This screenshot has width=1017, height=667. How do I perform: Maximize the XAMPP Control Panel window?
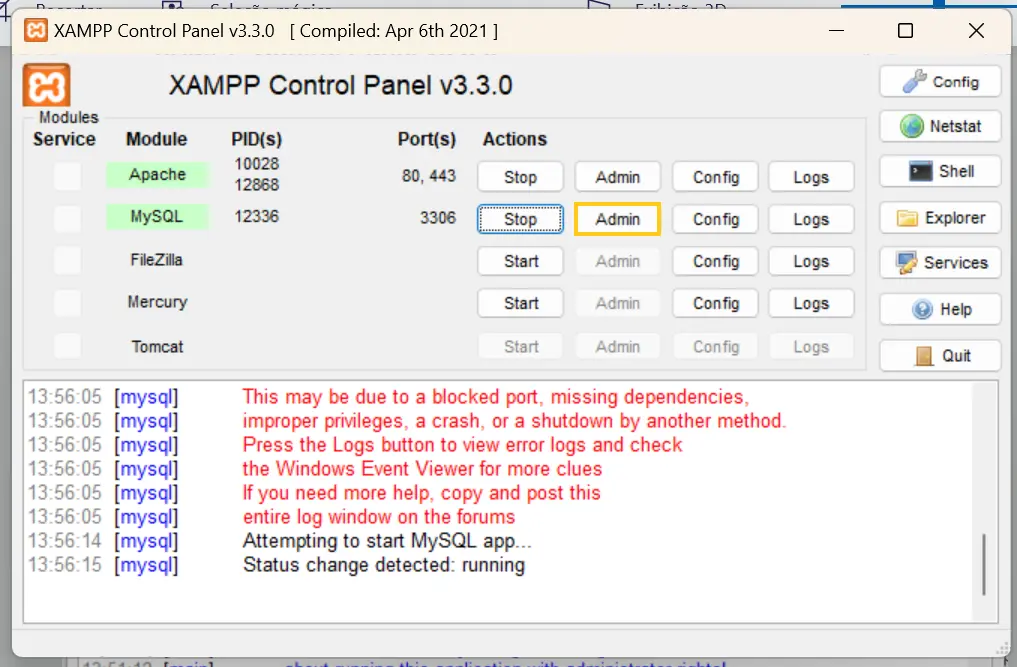905,30
